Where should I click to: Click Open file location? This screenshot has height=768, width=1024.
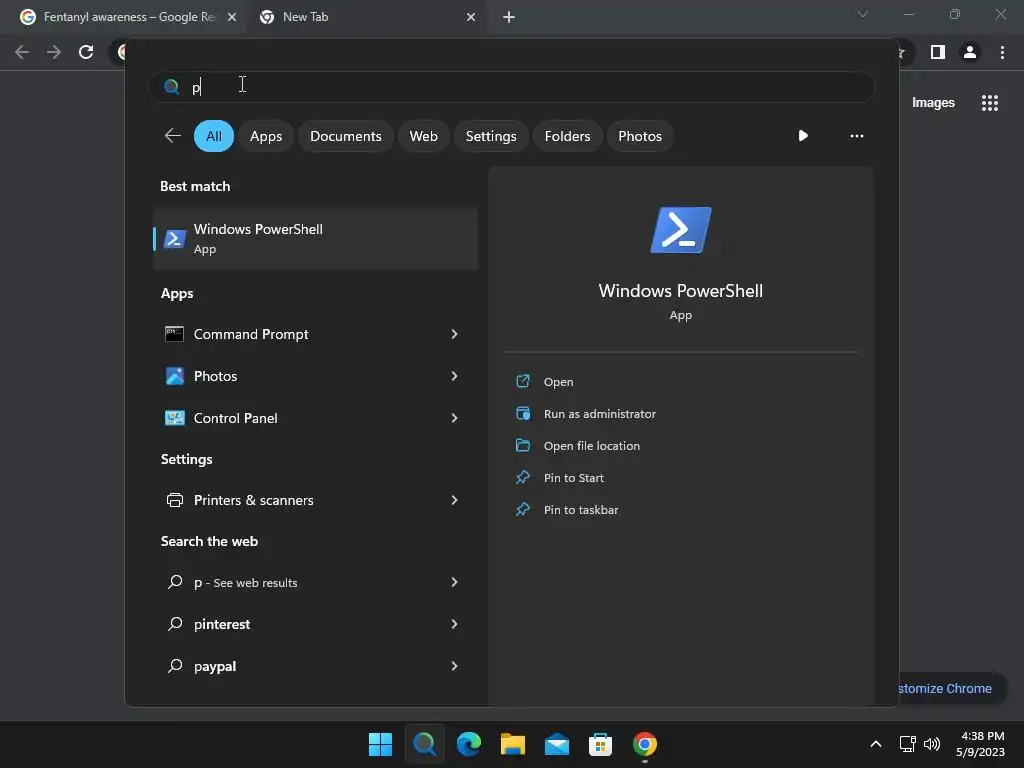click(592, 446)
